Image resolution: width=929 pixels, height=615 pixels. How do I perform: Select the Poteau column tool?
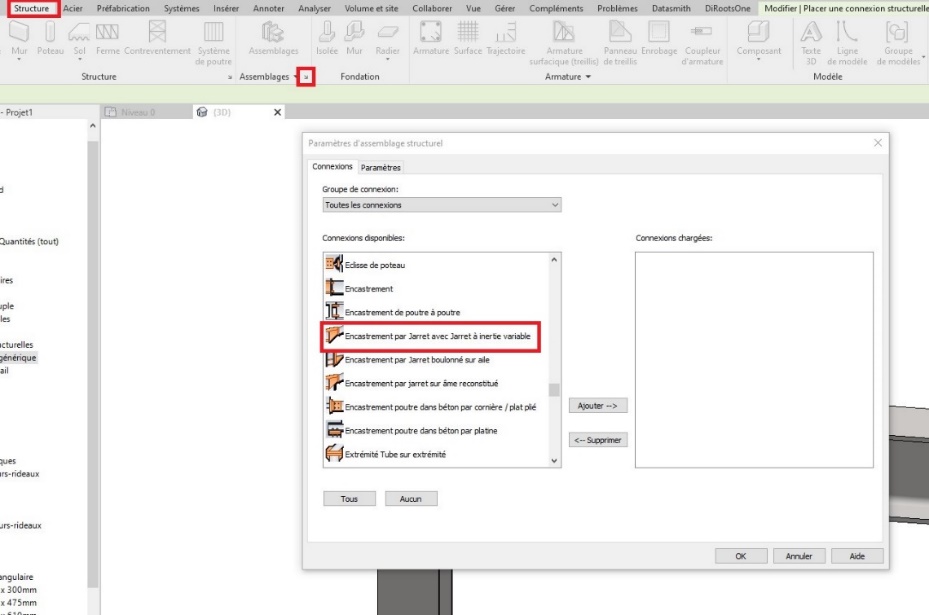(x=50, y=39)
